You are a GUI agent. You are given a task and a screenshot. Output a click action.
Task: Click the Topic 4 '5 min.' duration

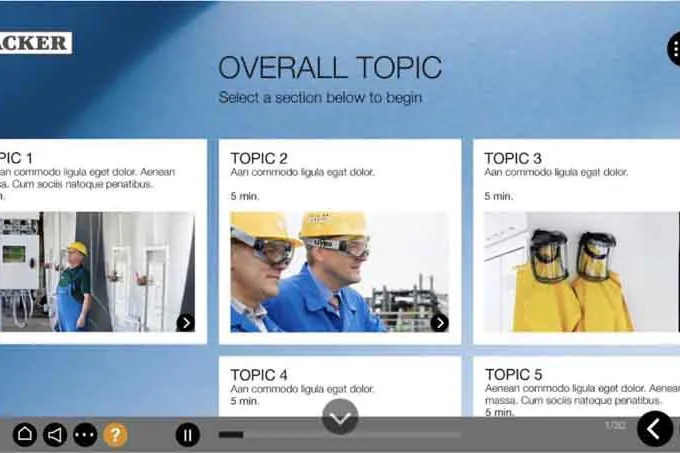(x=245, y=401)
